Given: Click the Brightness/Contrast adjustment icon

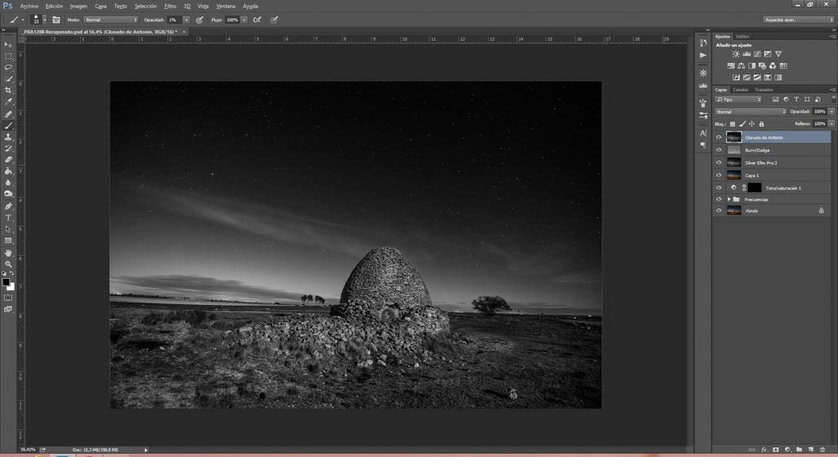Looking at the screenshot, I should pyautogui.click(x=736, y=53).
